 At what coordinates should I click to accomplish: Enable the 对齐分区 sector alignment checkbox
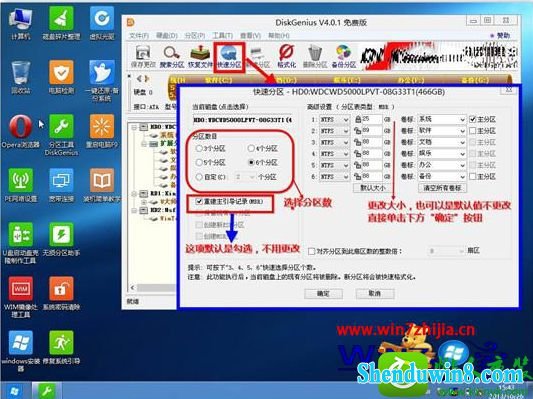(311, 251)
